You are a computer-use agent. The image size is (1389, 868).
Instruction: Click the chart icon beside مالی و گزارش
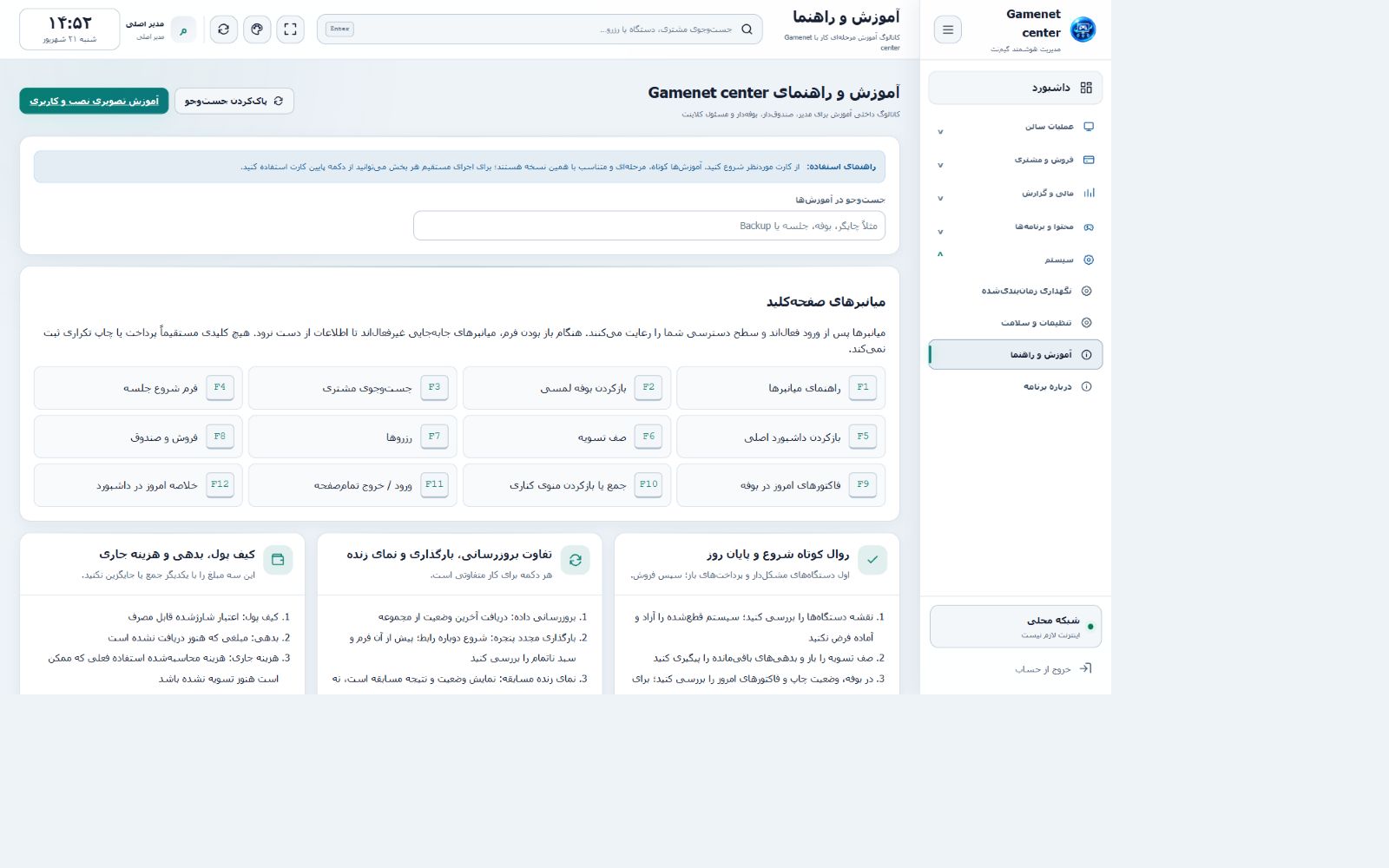point(1089,193)
